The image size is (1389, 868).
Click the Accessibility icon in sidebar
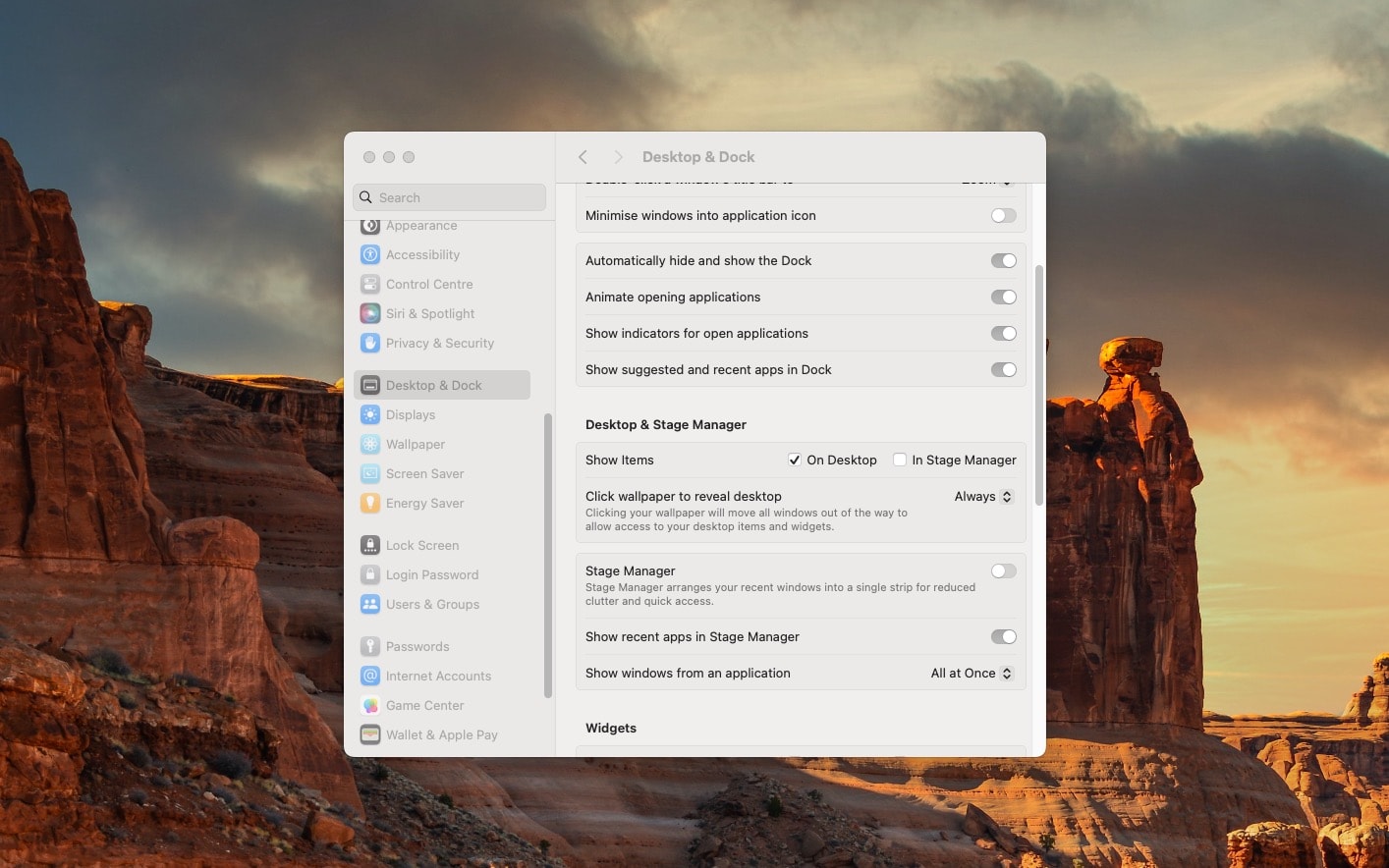click(x=370, y=254)
